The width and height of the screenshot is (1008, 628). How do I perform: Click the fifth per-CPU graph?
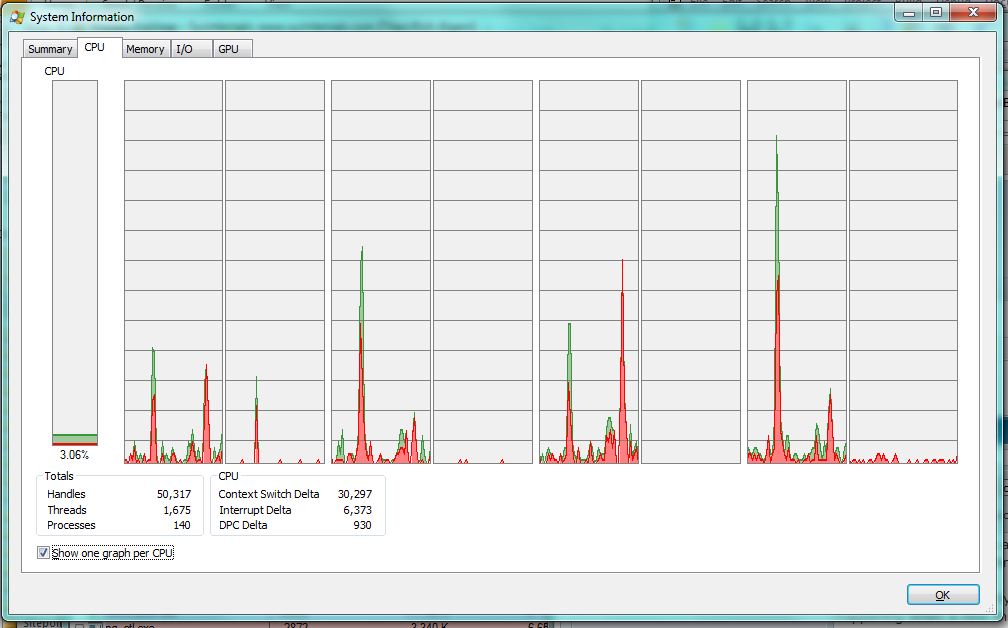pos(588,272)
